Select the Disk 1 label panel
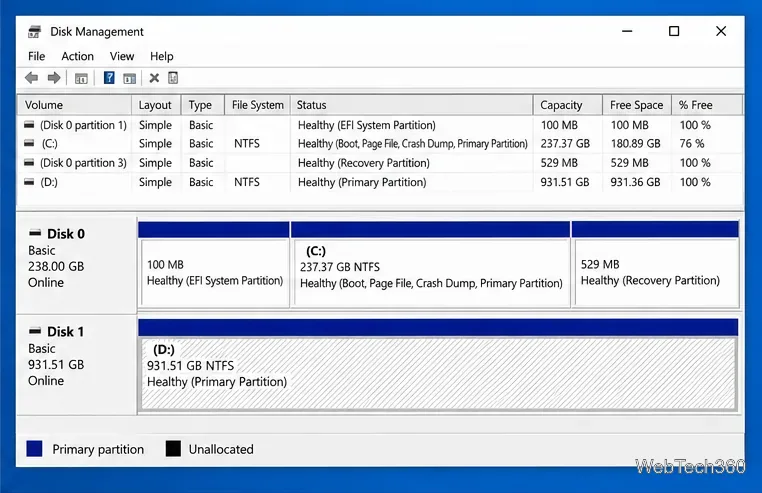This screenshot has width=762, height=493. click(76, 365)
